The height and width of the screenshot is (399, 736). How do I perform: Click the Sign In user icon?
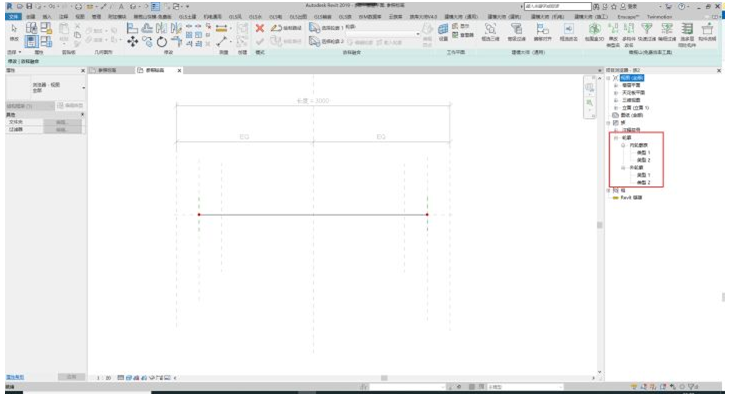(623, 7)
